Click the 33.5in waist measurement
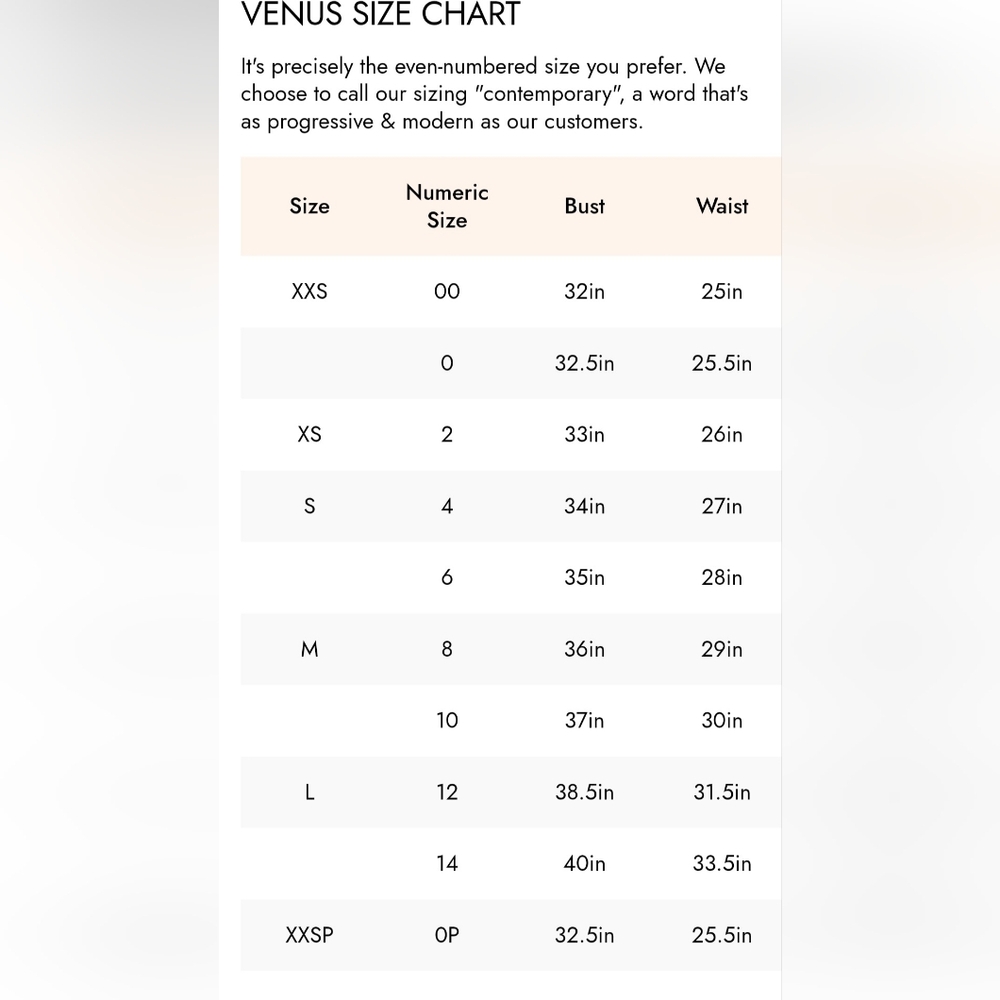The width and height of the screenshot is (1000, 1000). pos(722,864)
